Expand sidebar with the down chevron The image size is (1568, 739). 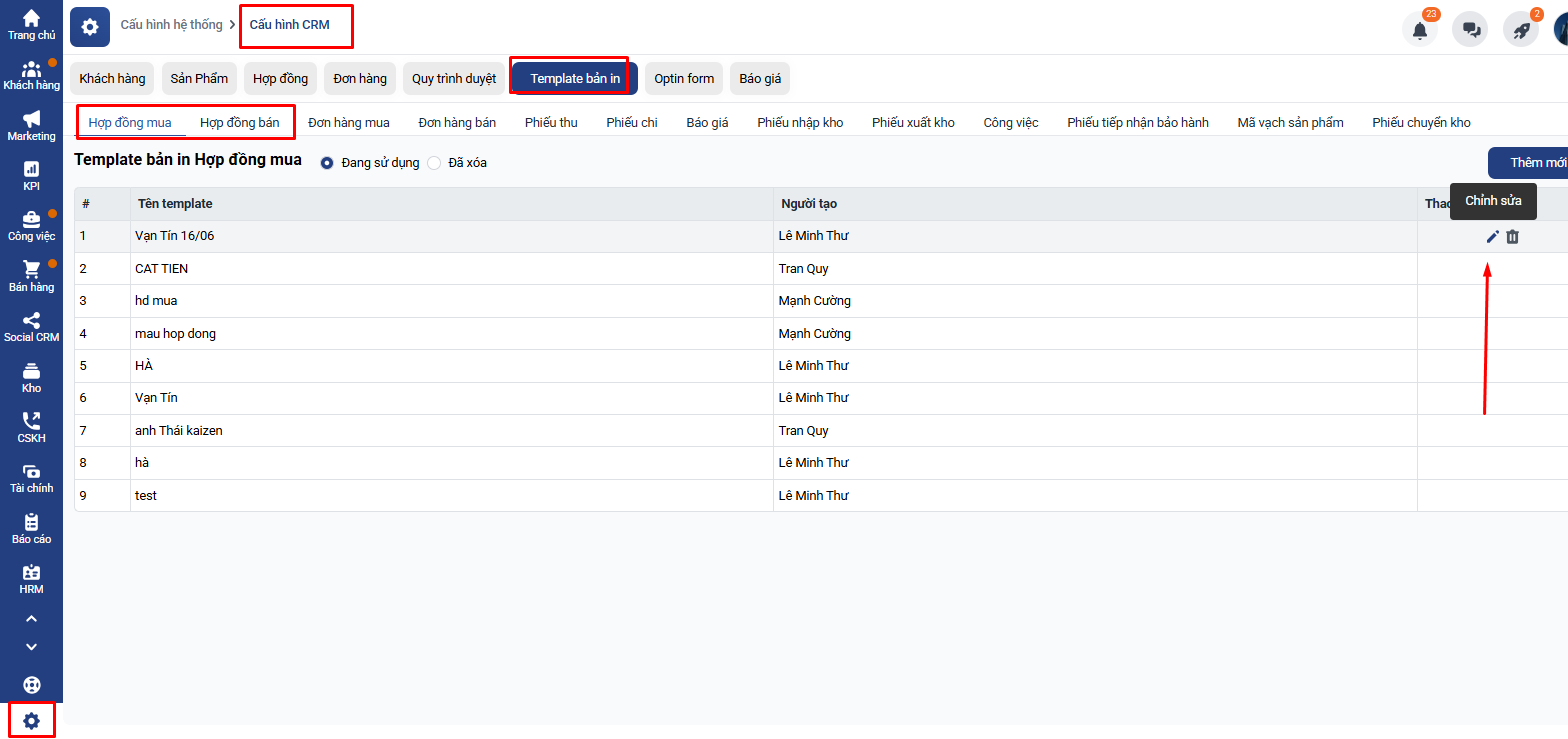(x=32, y=647)
